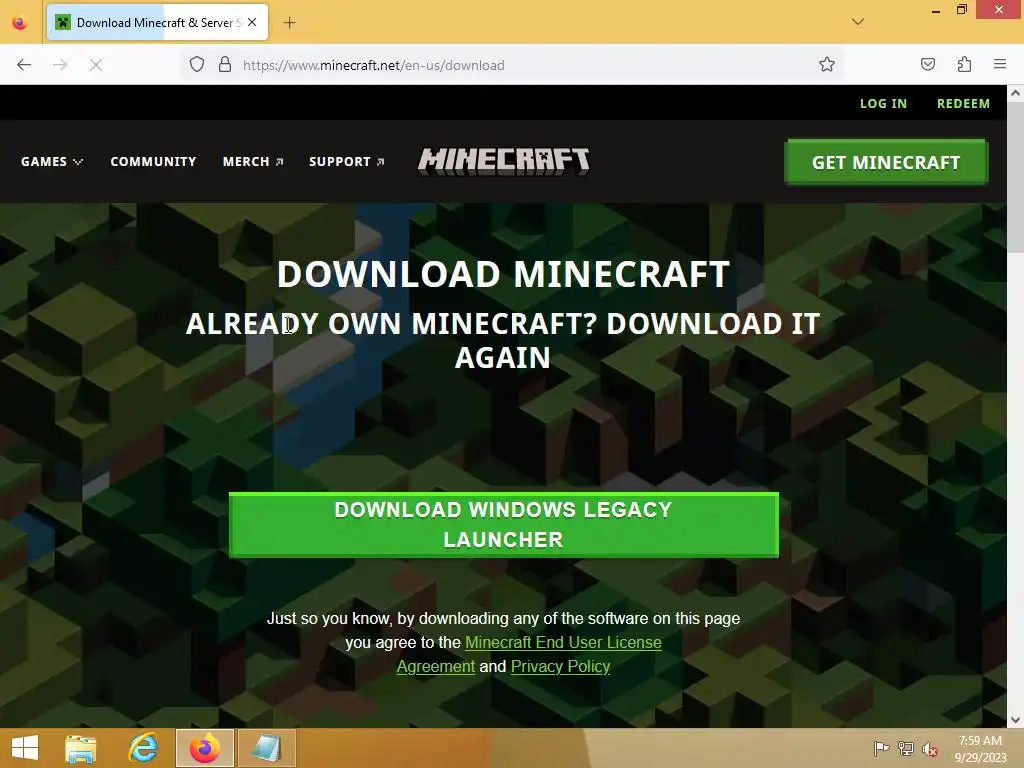The height and width of the screenshot is (768, 1024).
Task: Open the COMMUNITY menu item
Action: coord(153,161)
